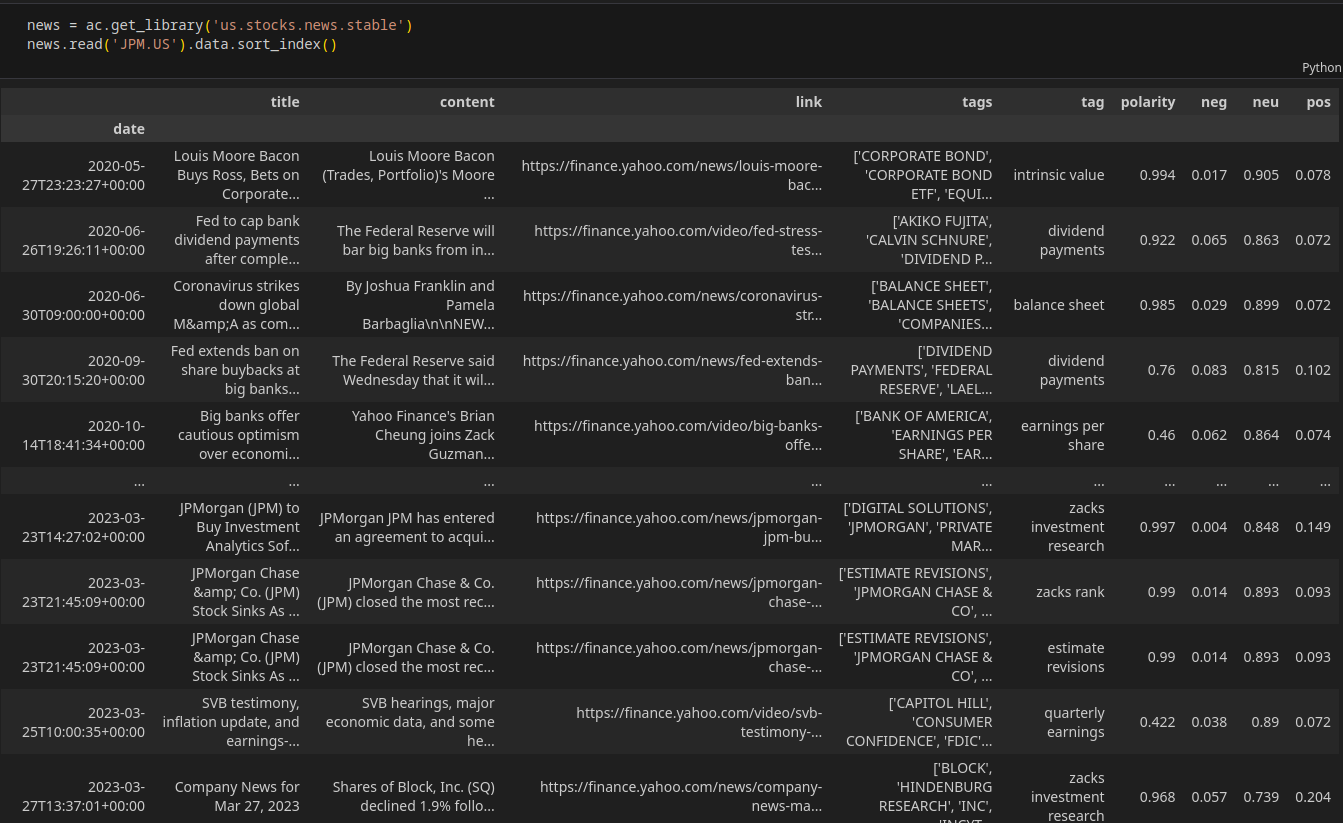The width and height of the screenshot is (1343, 823).
Task: Click the link column header
Action: pos(809,102)
